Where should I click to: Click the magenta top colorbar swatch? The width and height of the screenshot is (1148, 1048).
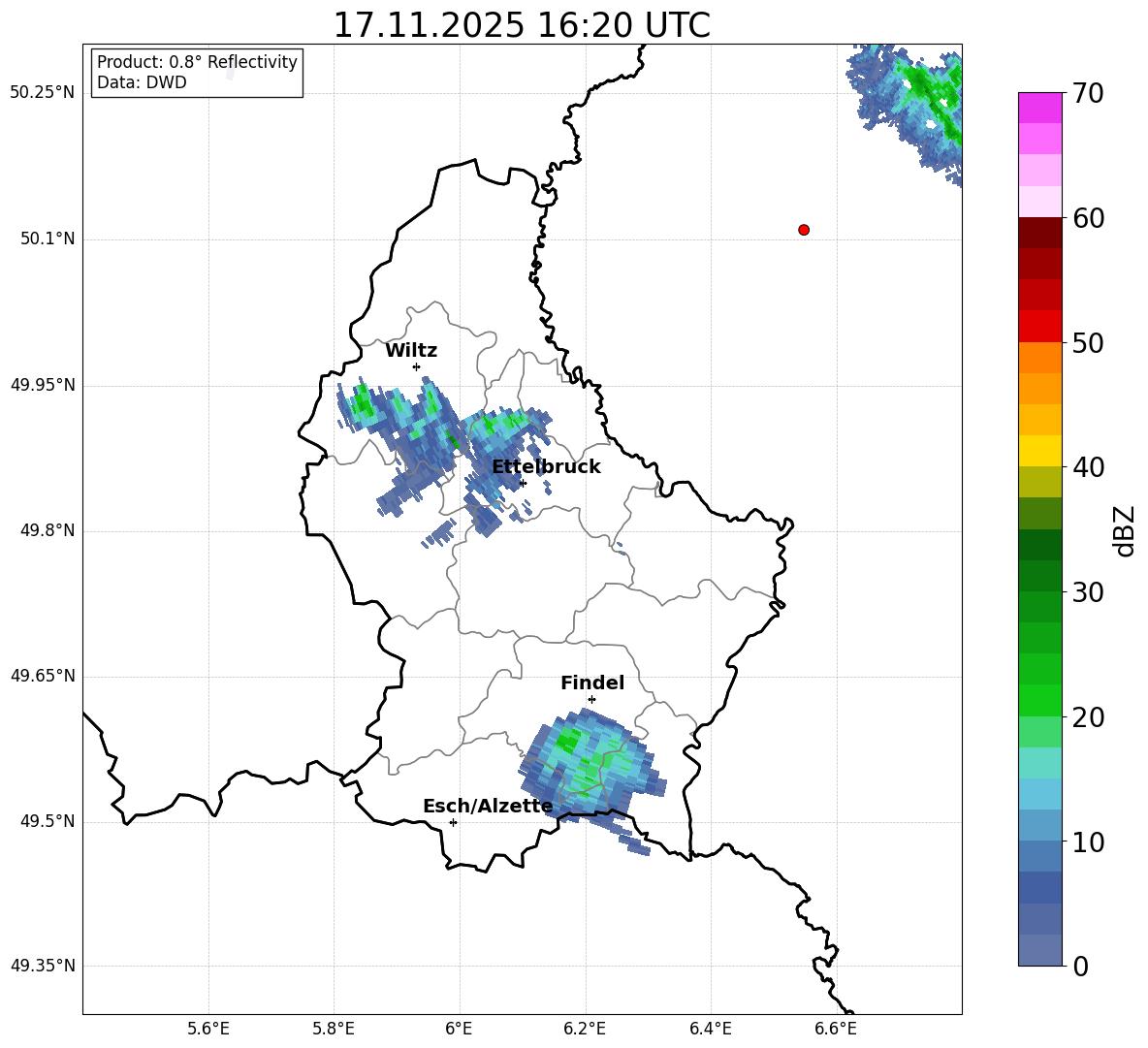(1039, 108)
